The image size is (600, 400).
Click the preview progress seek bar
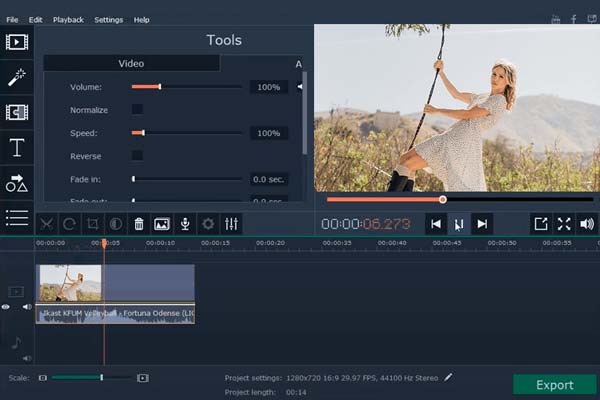pos(460,199)
